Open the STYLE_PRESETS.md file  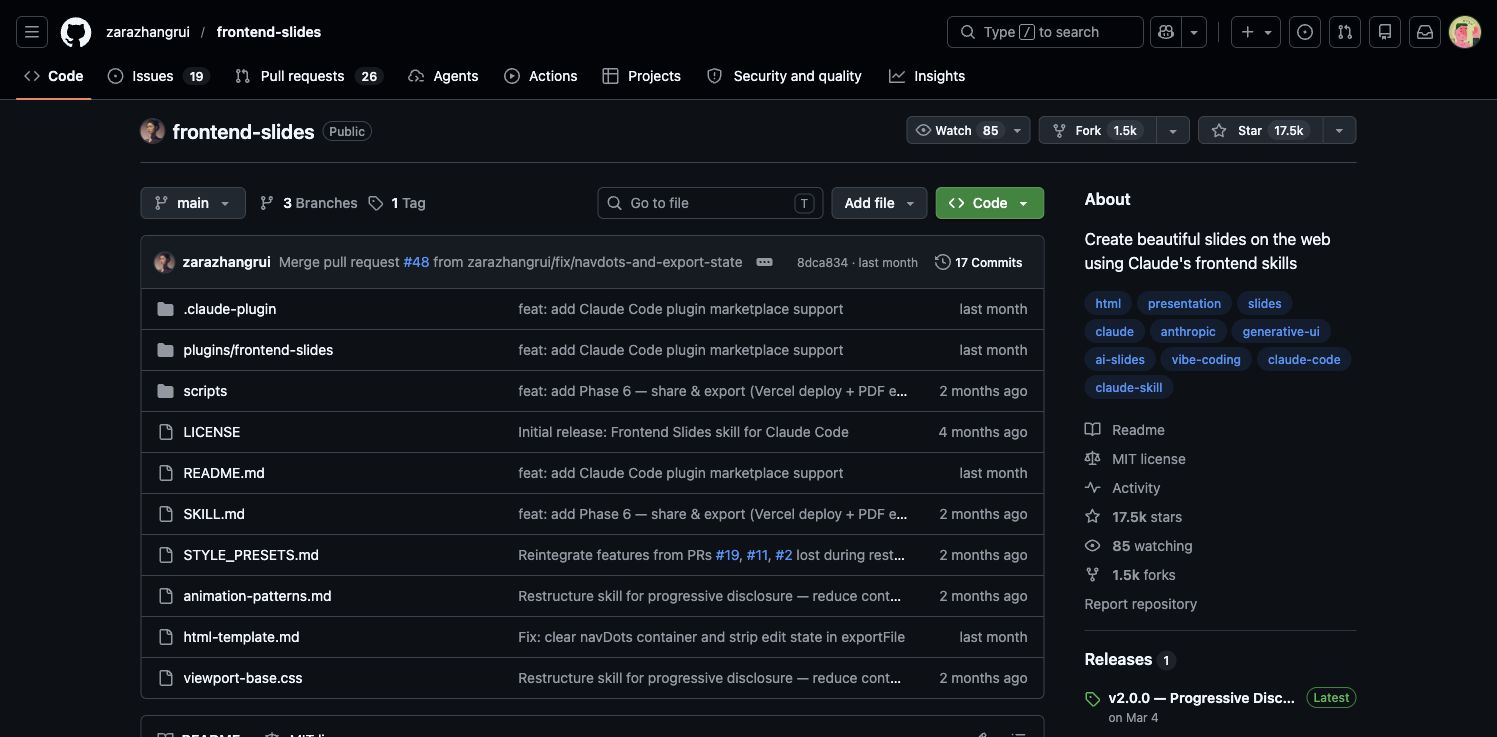click(251, 555)
